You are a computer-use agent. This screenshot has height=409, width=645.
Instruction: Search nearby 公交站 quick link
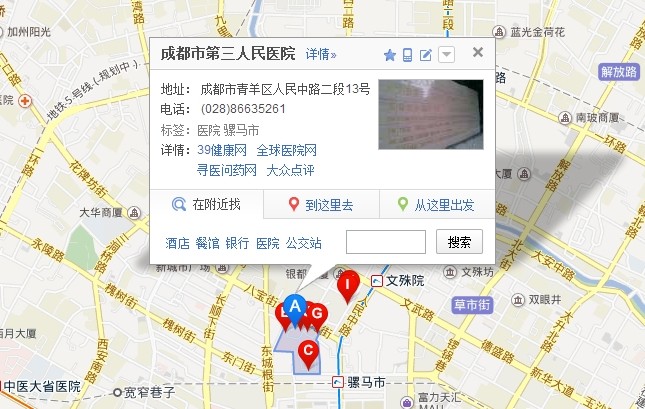click(304, 243)
